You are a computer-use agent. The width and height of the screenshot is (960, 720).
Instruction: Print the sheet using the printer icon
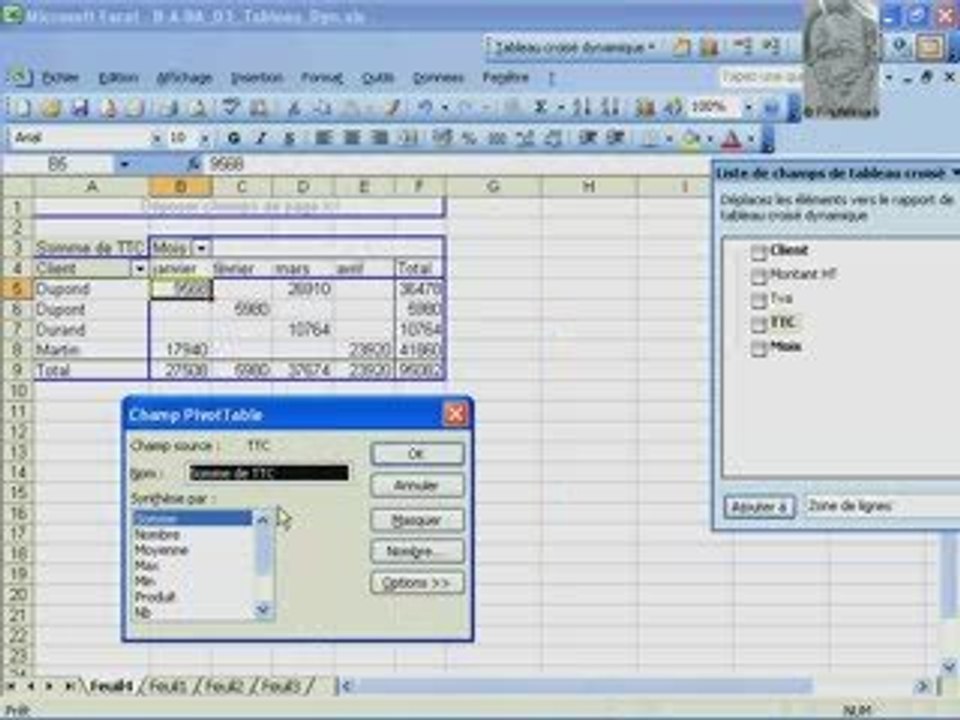(x=167, y=108)
